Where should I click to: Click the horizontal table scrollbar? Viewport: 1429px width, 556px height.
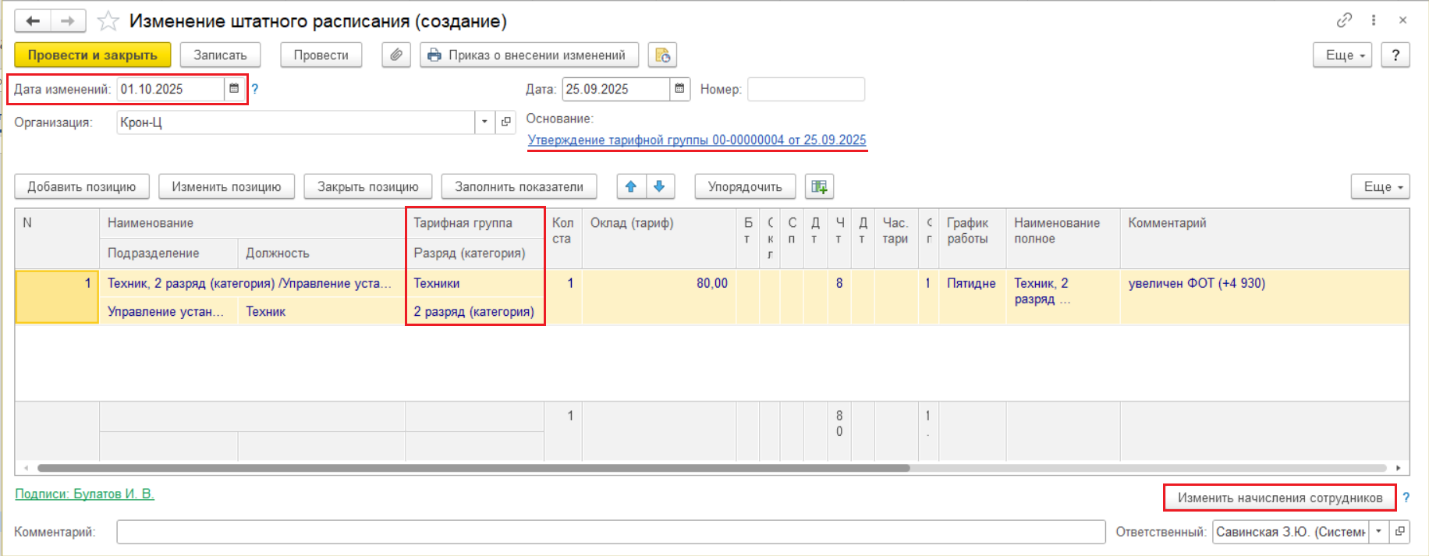[x=470, y=468]
